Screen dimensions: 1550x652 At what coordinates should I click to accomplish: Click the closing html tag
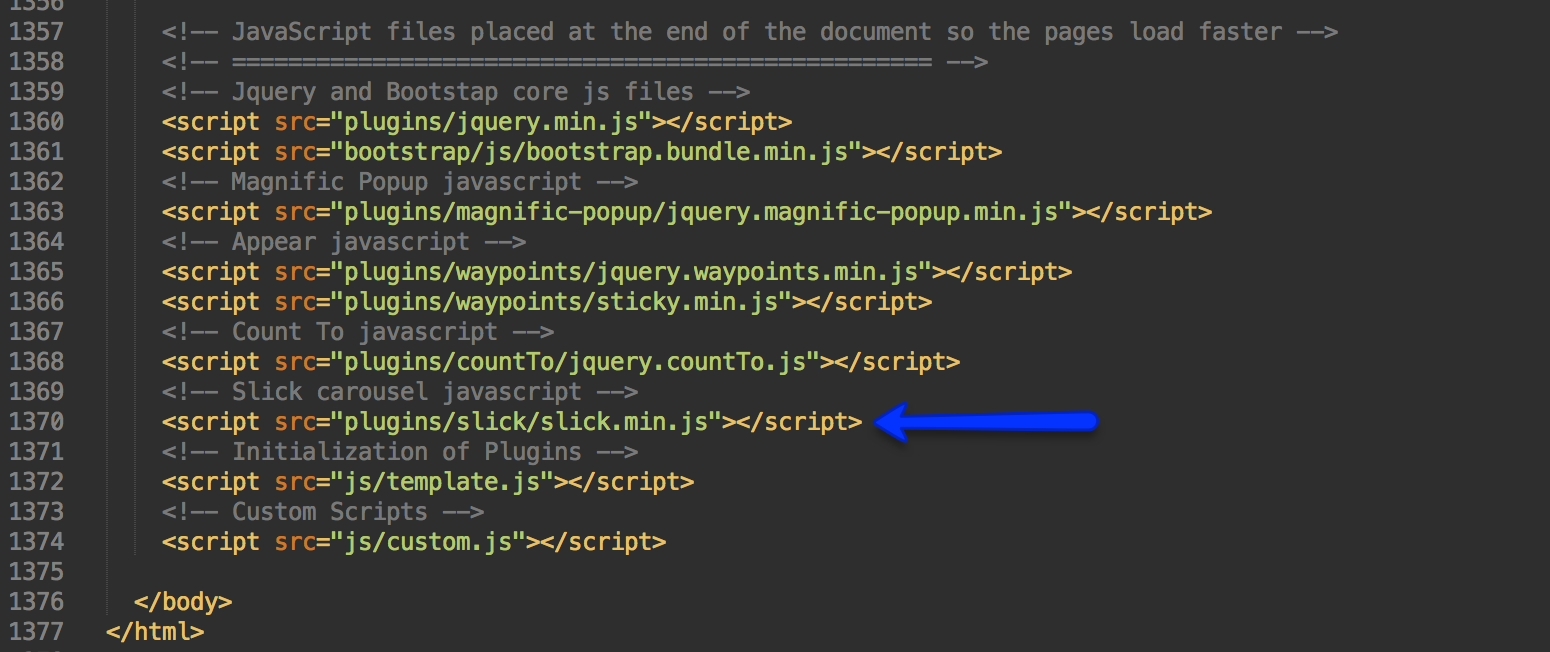tap(155, 632)
